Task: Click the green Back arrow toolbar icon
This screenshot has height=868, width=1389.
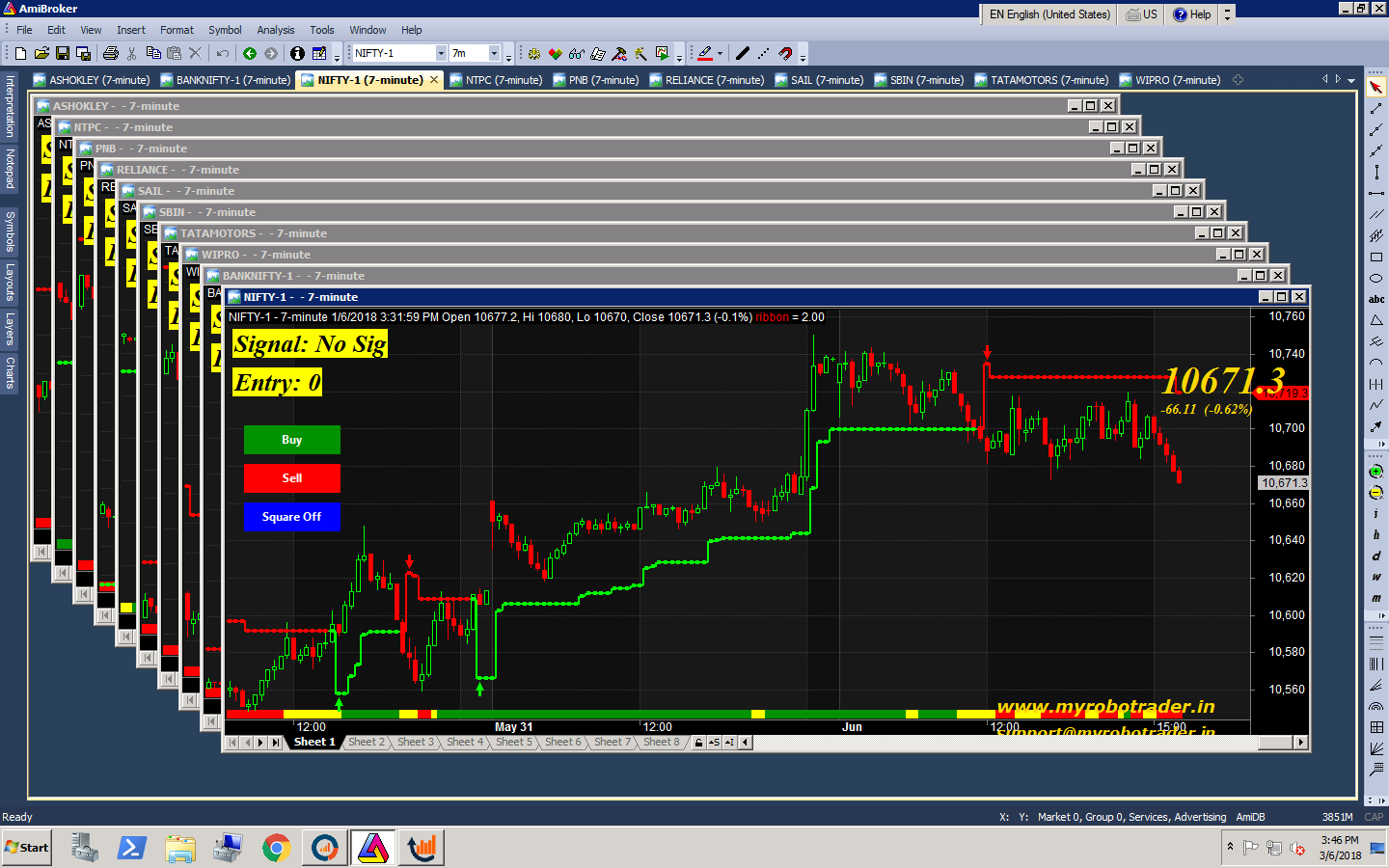Action: pos(250,54)
